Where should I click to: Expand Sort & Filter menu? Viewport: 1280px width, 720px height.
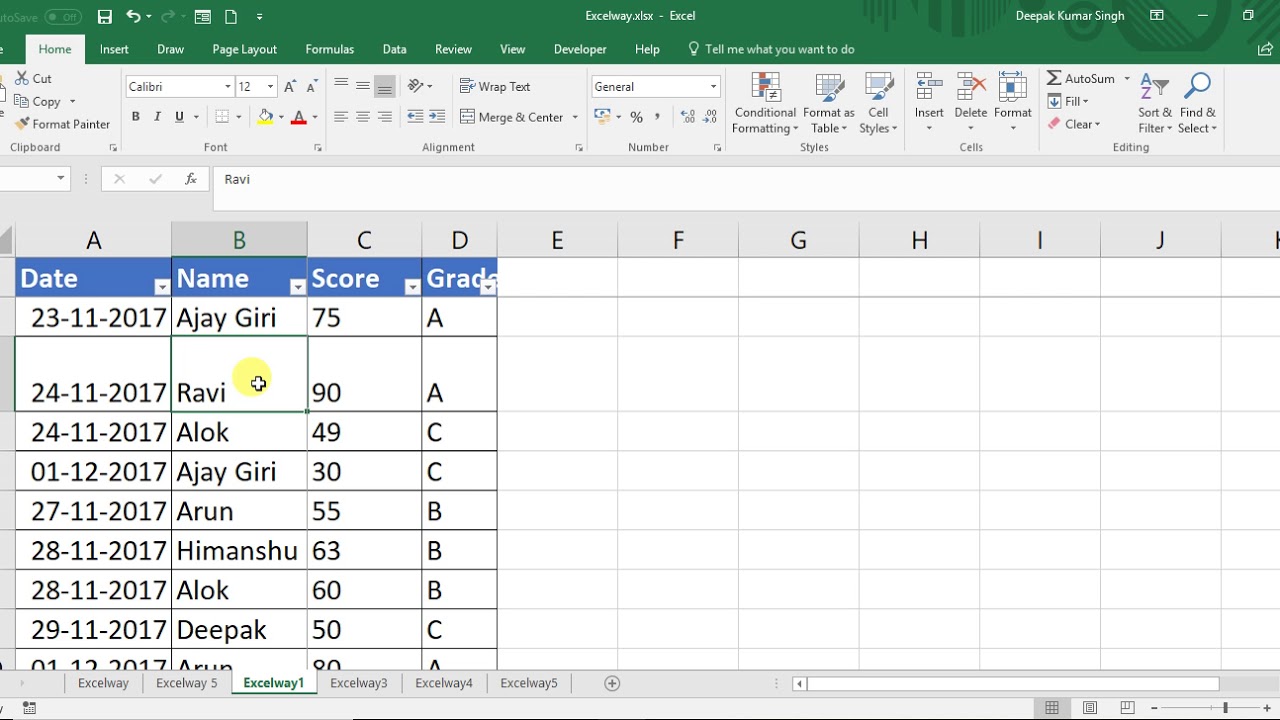(x=1155, y=103)
